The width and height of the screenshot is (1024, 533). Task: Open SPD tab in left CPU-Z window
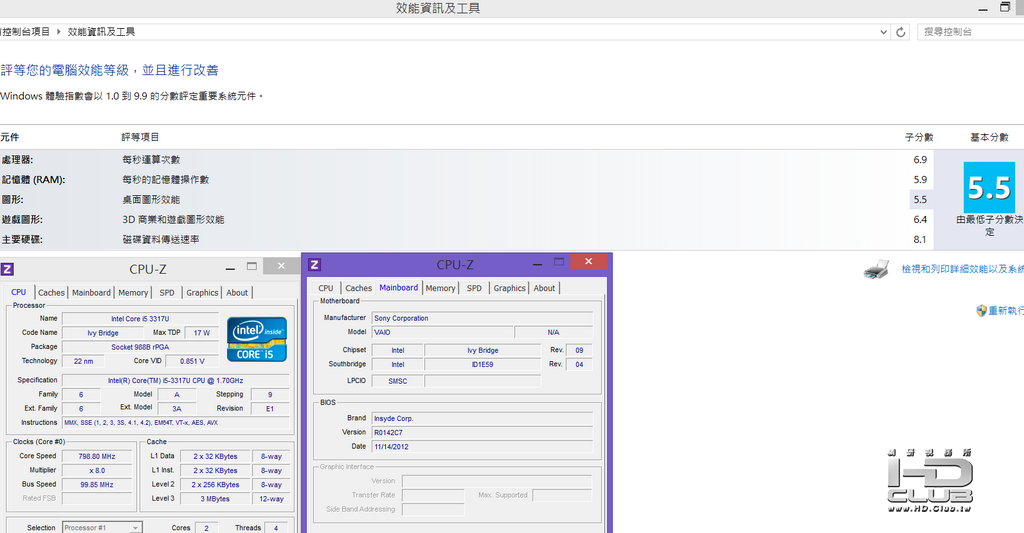[167, 293]
